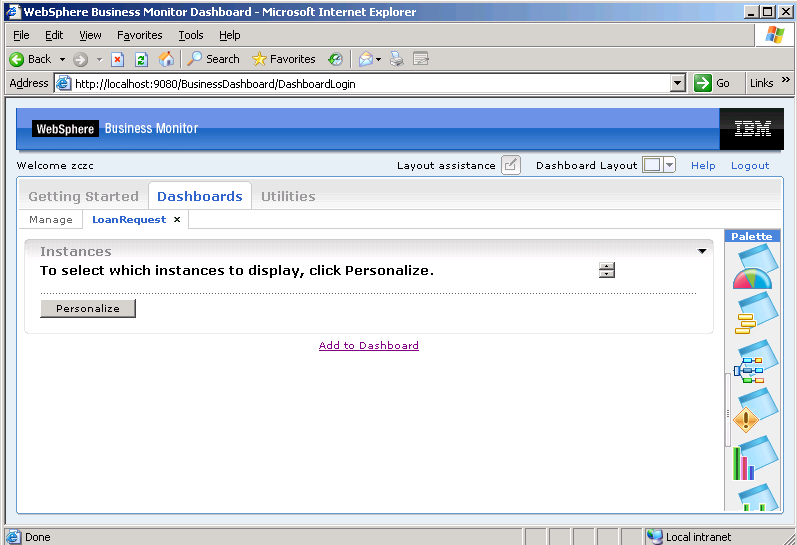Select the LoanRequest sub-tab

(x=129, y=220)
